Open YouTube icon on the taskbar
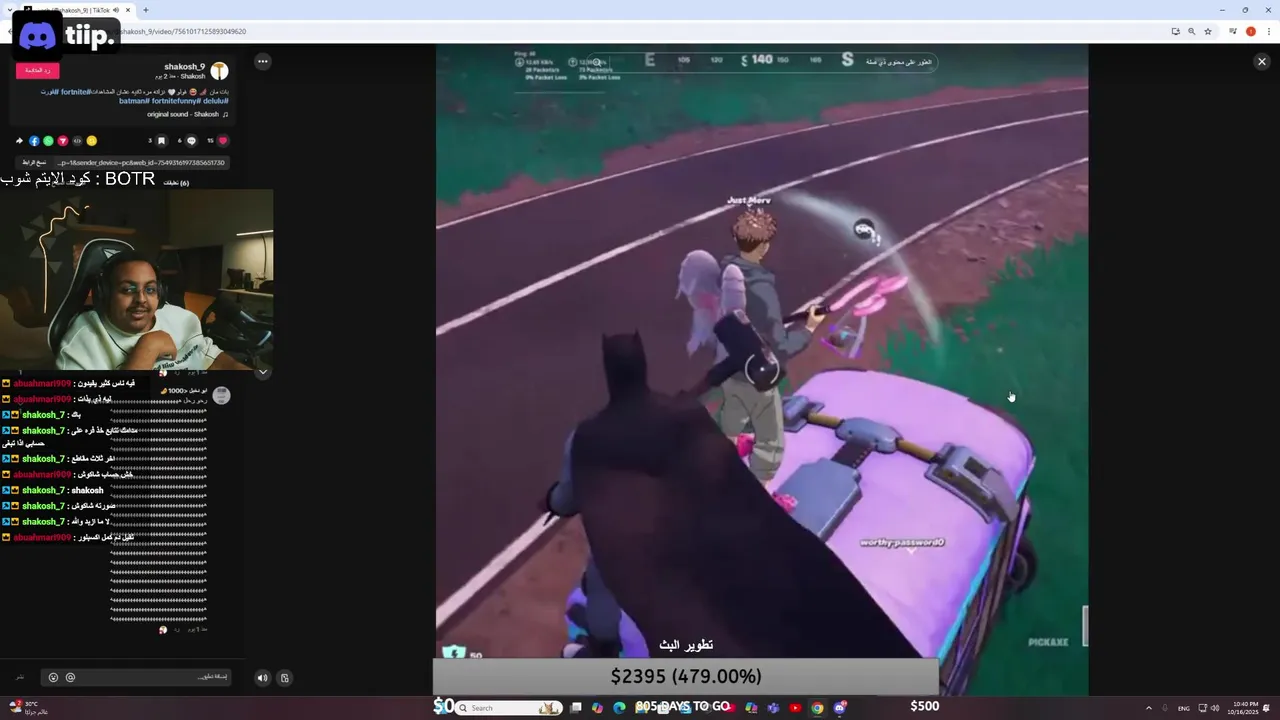 [x=795, y=708]
